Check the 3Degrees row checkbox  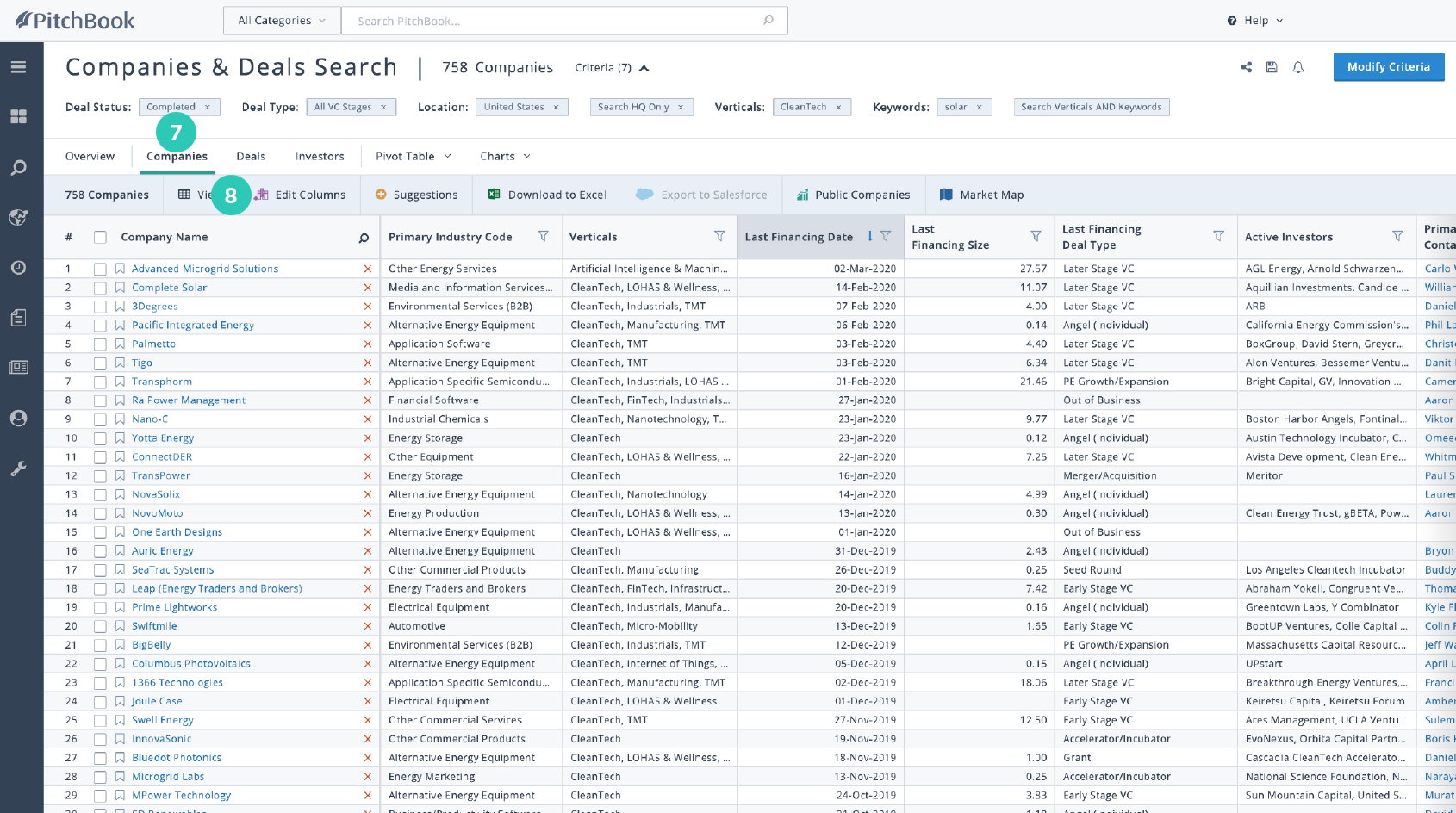(x=100, y=307)
